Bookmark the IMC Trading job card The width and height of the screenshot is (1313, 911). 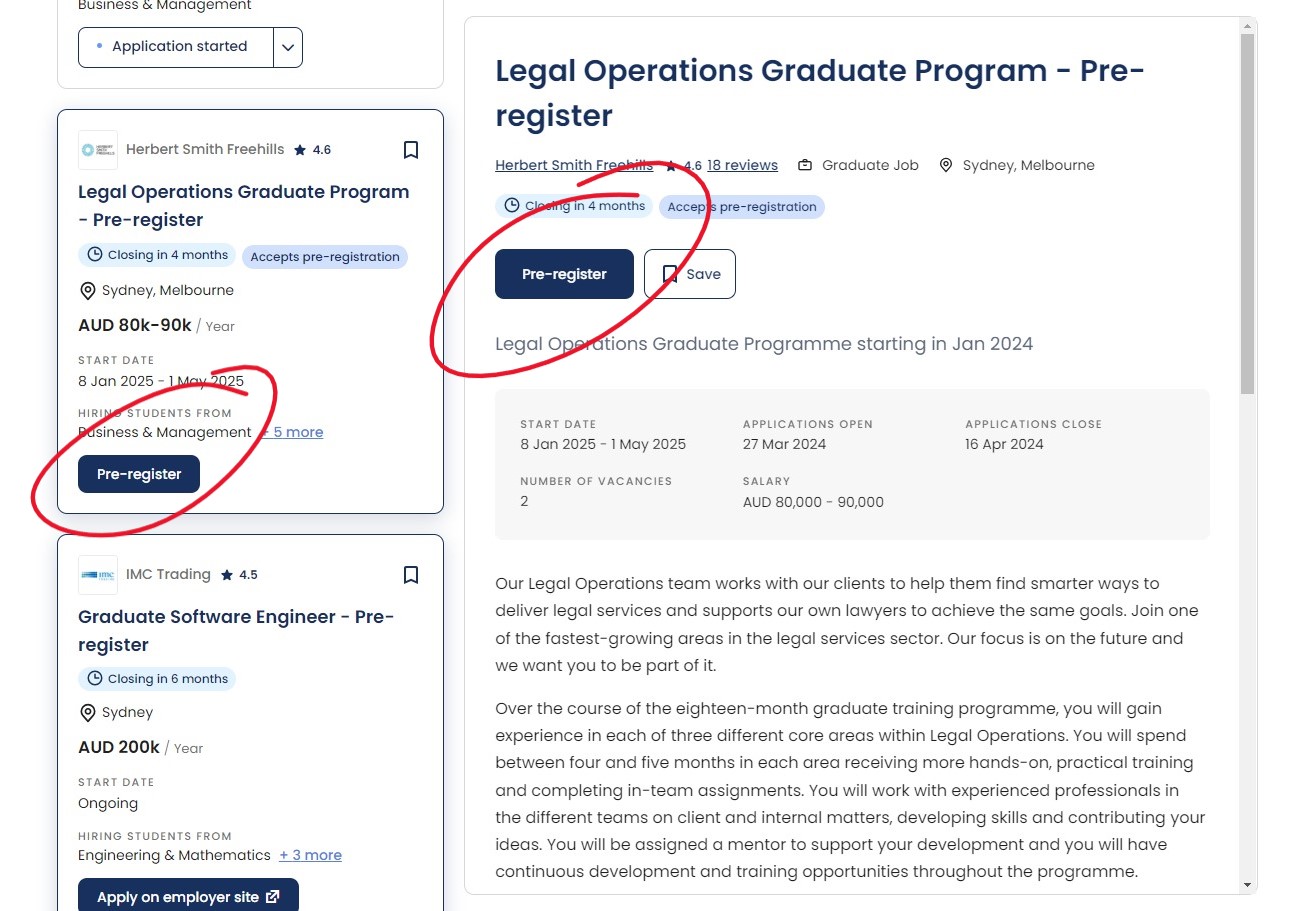(411, 575)
